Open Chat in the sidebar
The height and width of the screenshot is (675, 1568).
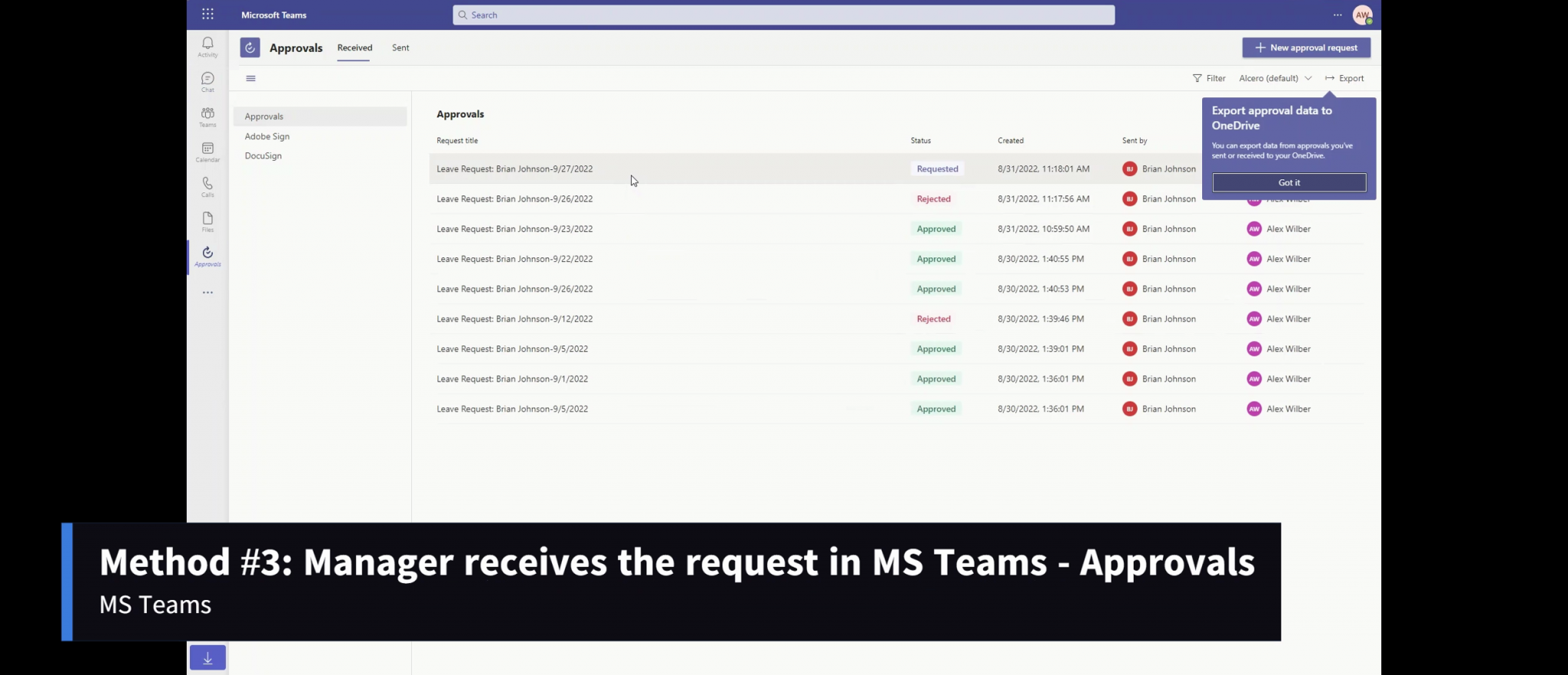click(x=207, y=81)
